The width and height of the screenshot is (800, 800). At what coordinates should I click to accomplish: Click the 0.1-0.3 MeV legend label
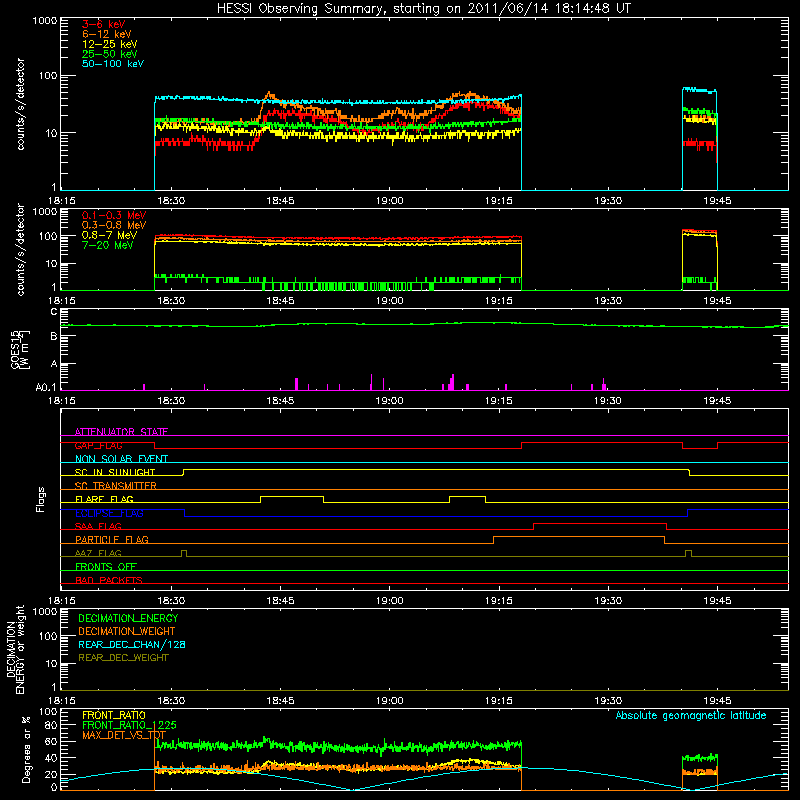[x=114, y=215]
